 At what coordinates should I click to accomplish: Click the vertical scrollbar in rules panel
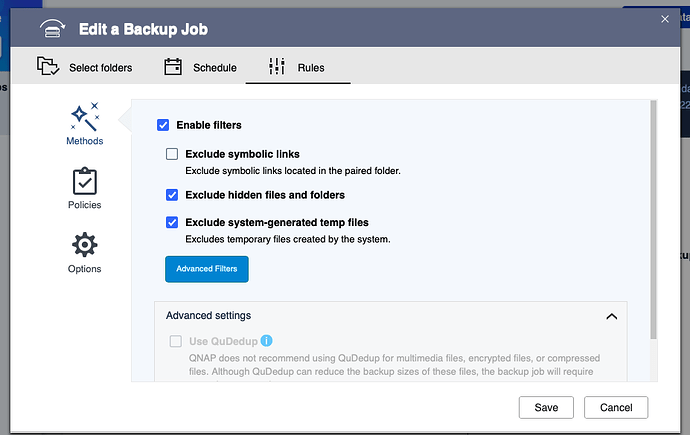point(653,220)
